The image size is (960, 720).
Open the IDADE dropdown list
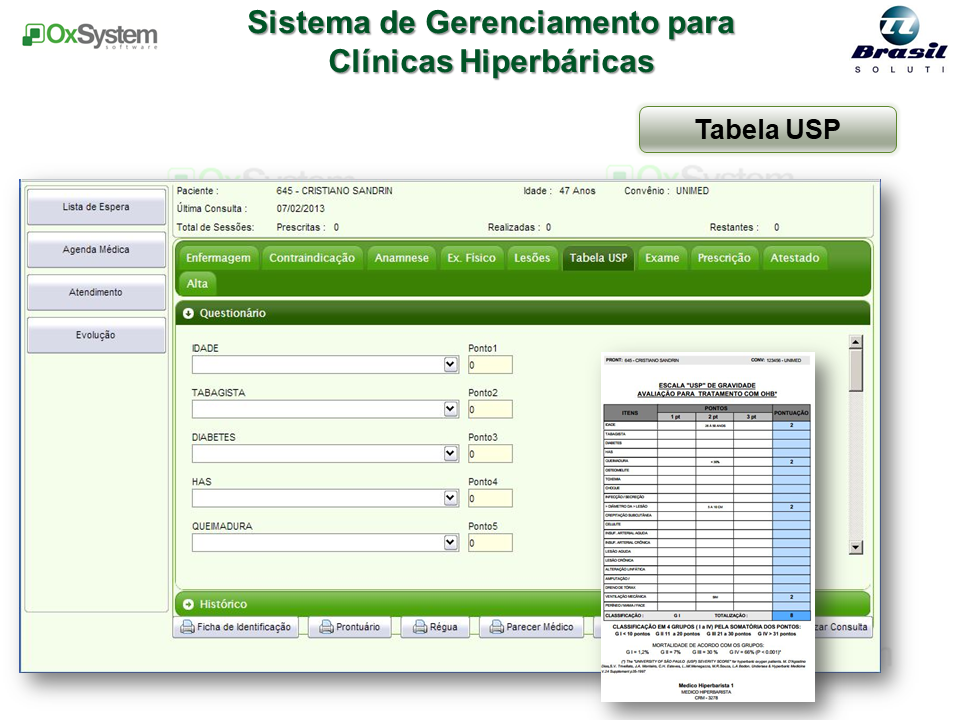[x=450, y=365]
